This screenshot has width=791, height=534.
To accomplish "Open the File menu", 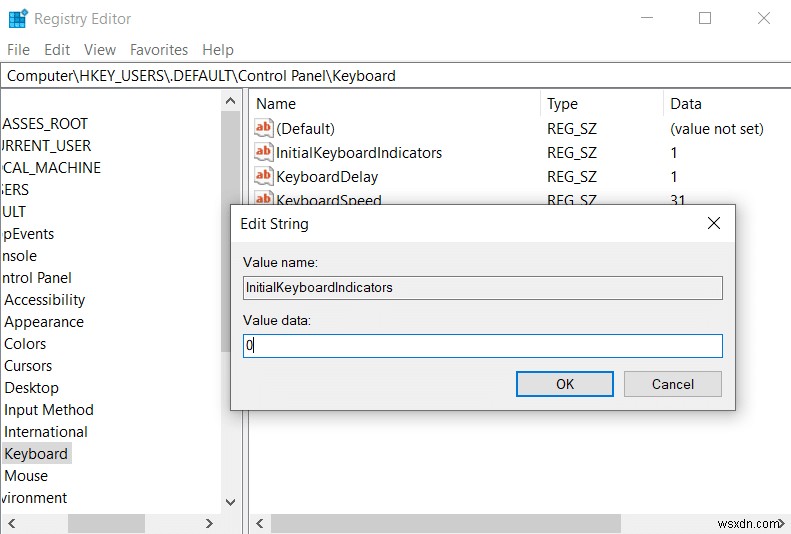I will pos(19,49).
